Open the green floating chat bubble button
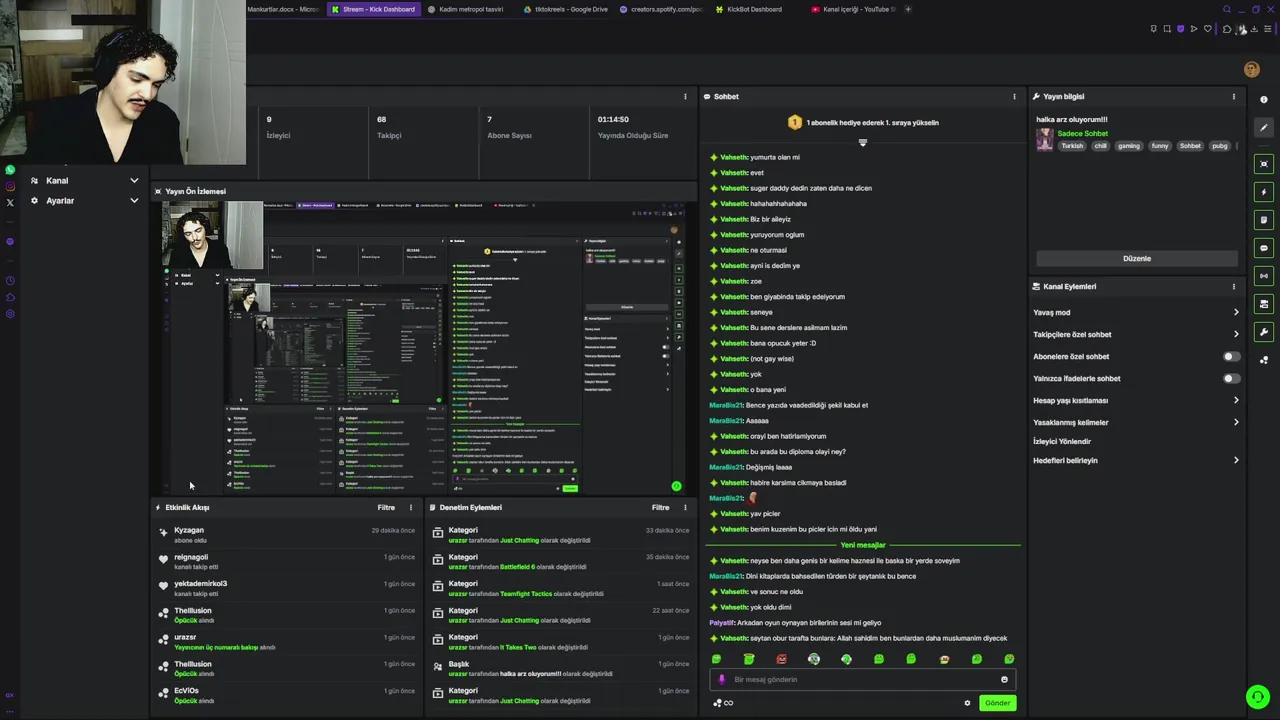 (1257, 696)
